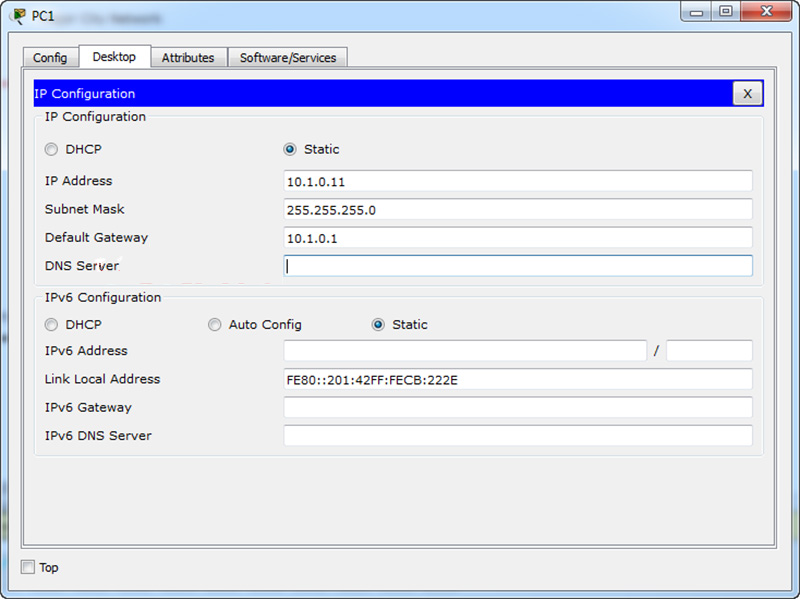Click the IPv6 prefix length field after slash

pos(709,351)
